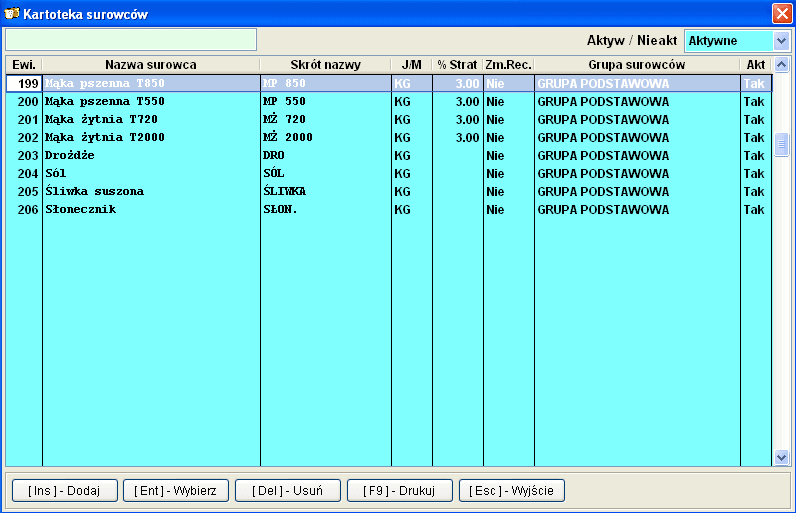Click abbreviation SŁON.
The height and width of the screenshot is (513, 796).
pyautogui.click(x=280, y=210)
